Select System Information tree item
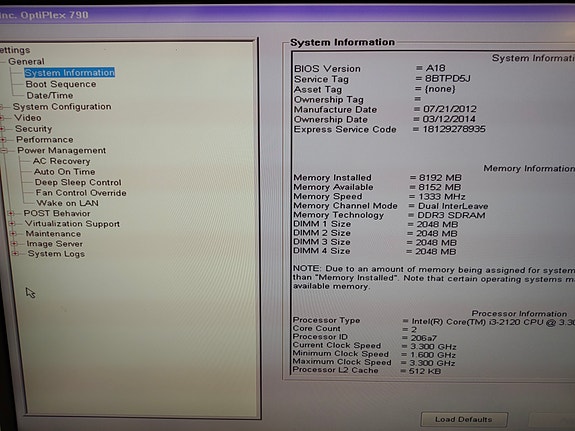Screen dimensions: 575x431 click(x=69, y=73)
